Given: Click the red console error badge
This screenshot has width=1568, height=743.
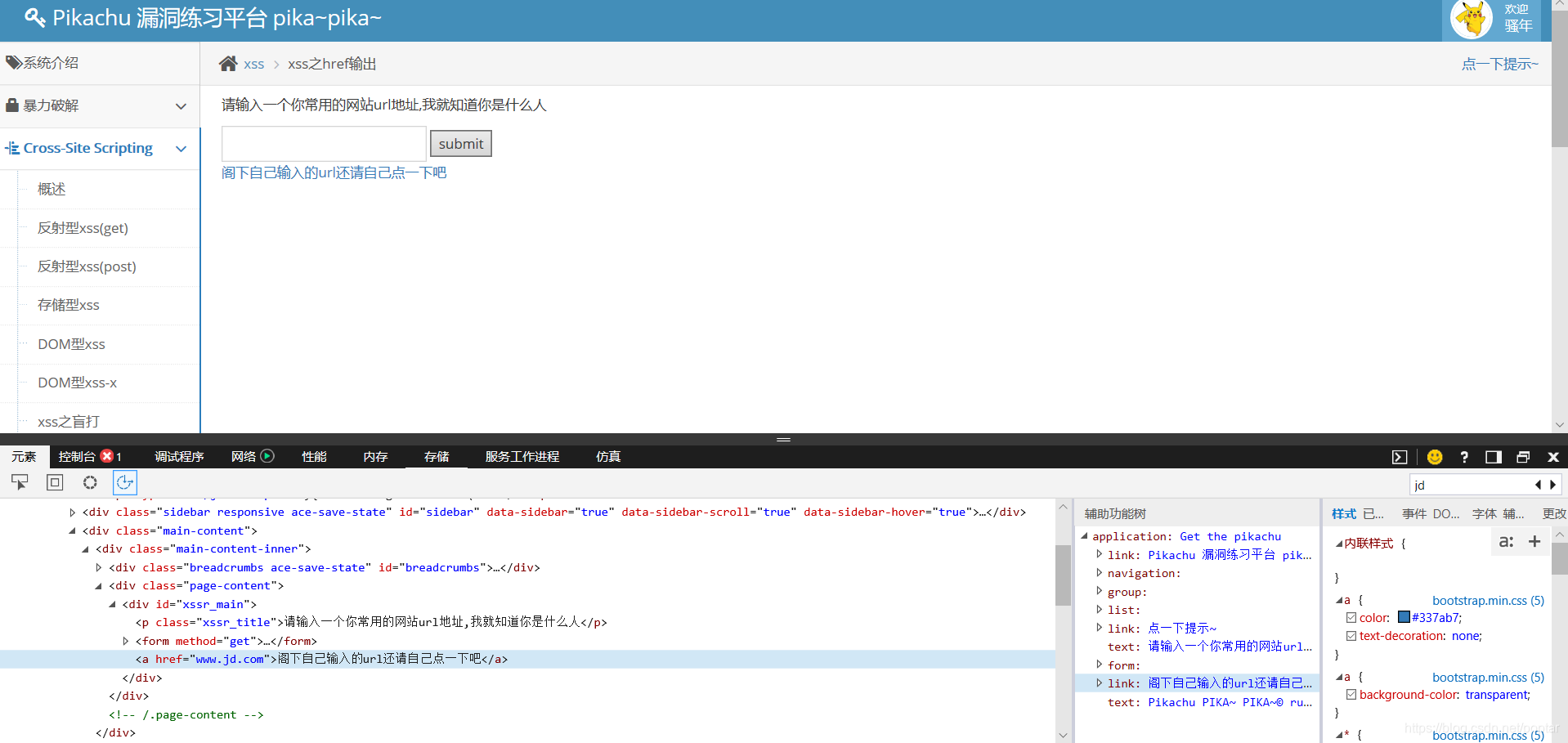Looking at the screenshot, I should click(x=107, y=456).
